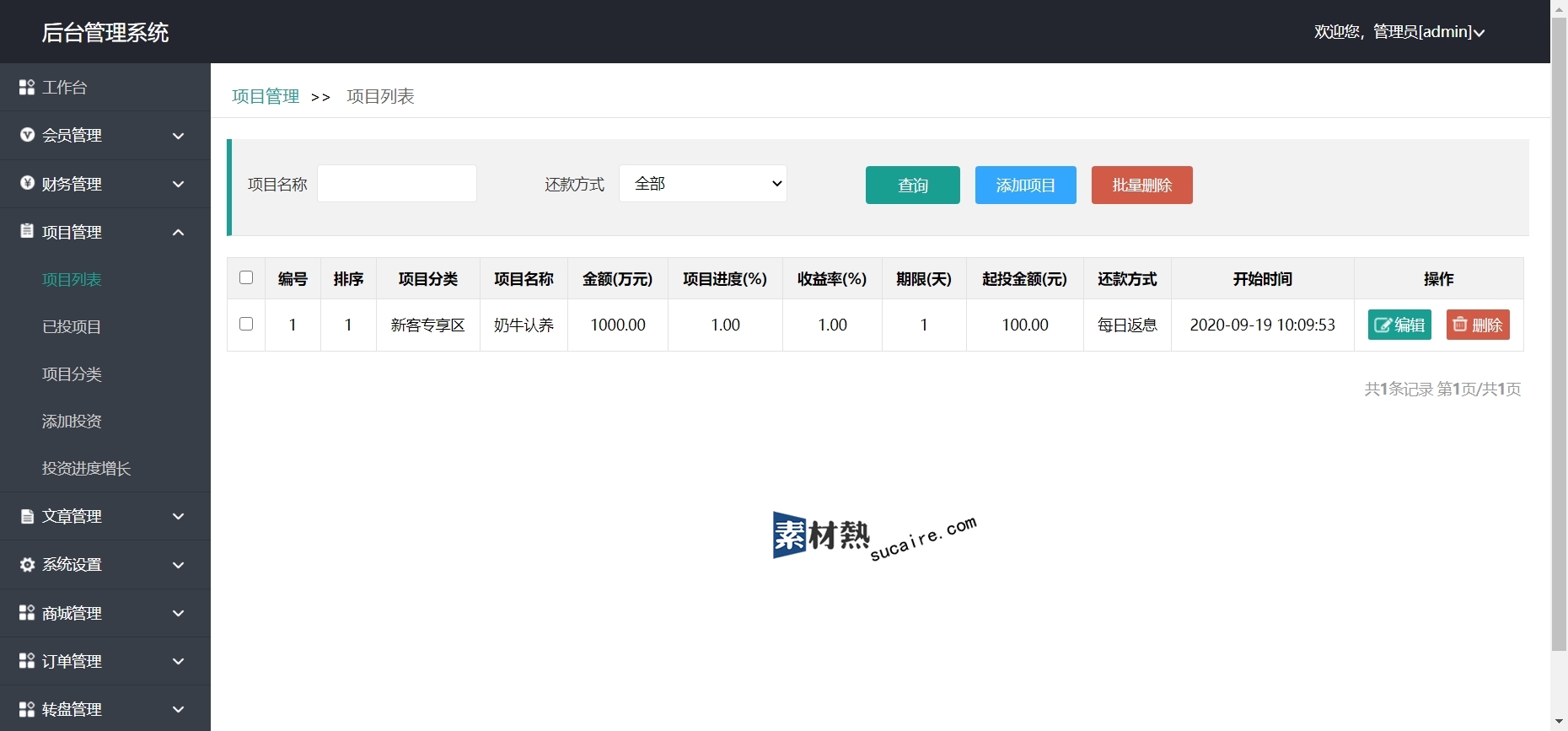This screenshot has width=1568, height=731.
Task: Click the 2020-09-19 10:09:53 start time cell
Action: [1262, 325]
